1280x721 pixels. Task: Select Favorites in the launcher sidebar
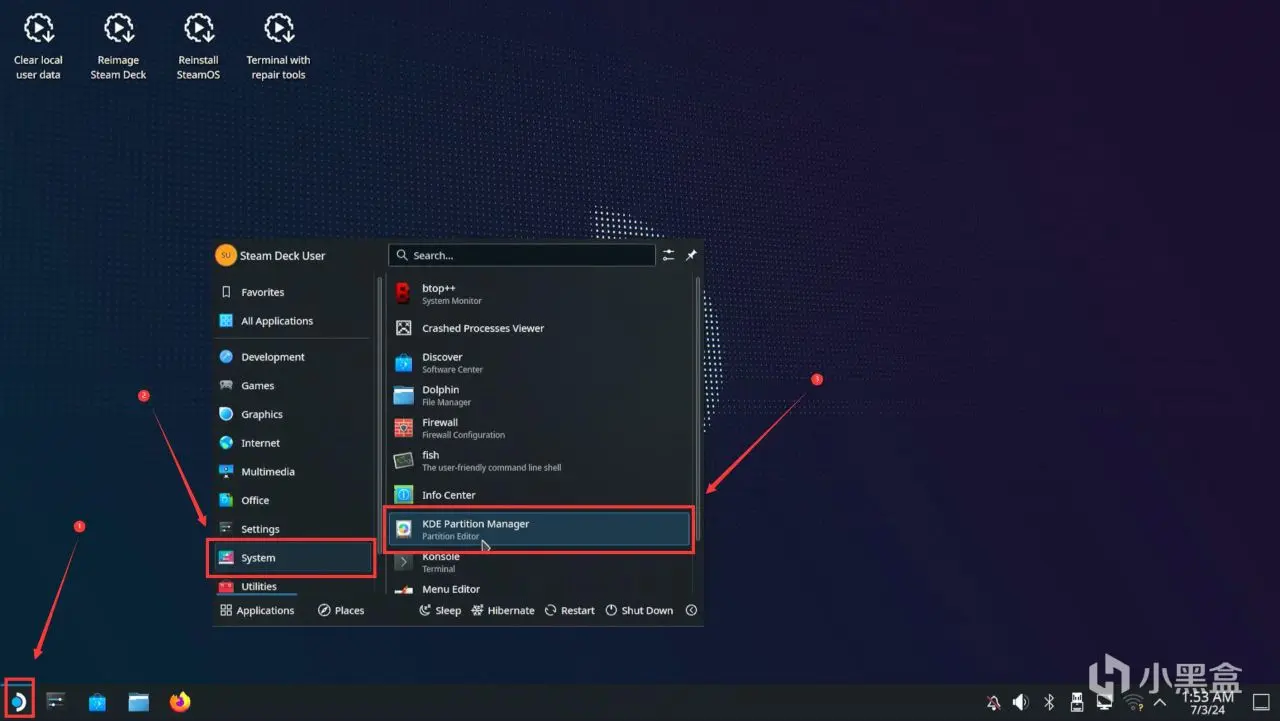(x=293, y=292)
